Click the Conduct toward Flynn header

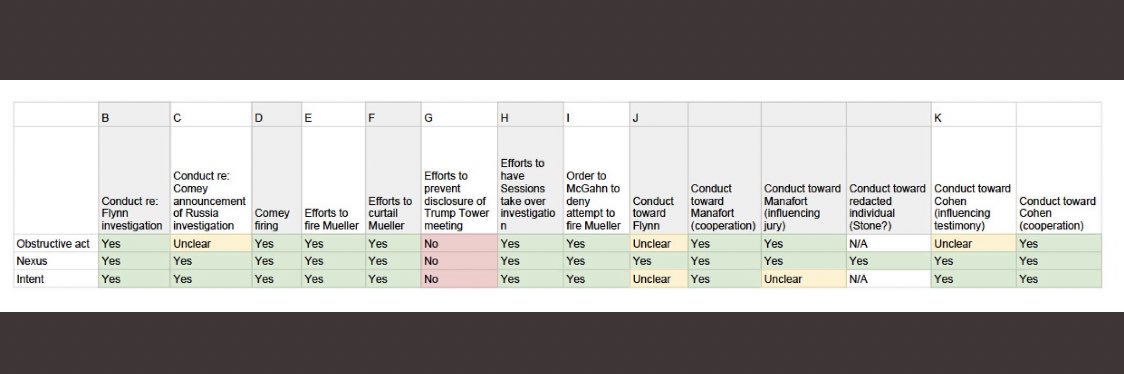point(659,181)
